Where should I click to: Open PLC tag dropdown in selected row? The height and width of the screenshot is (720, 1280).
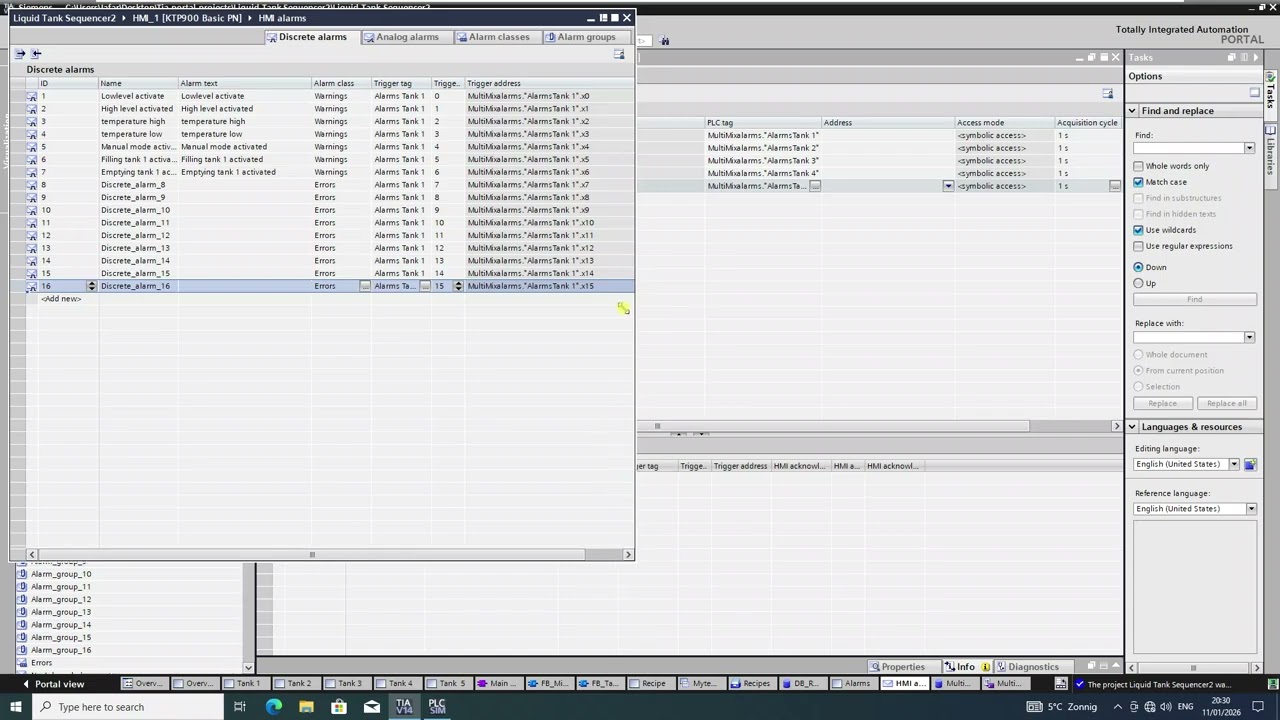948,186
